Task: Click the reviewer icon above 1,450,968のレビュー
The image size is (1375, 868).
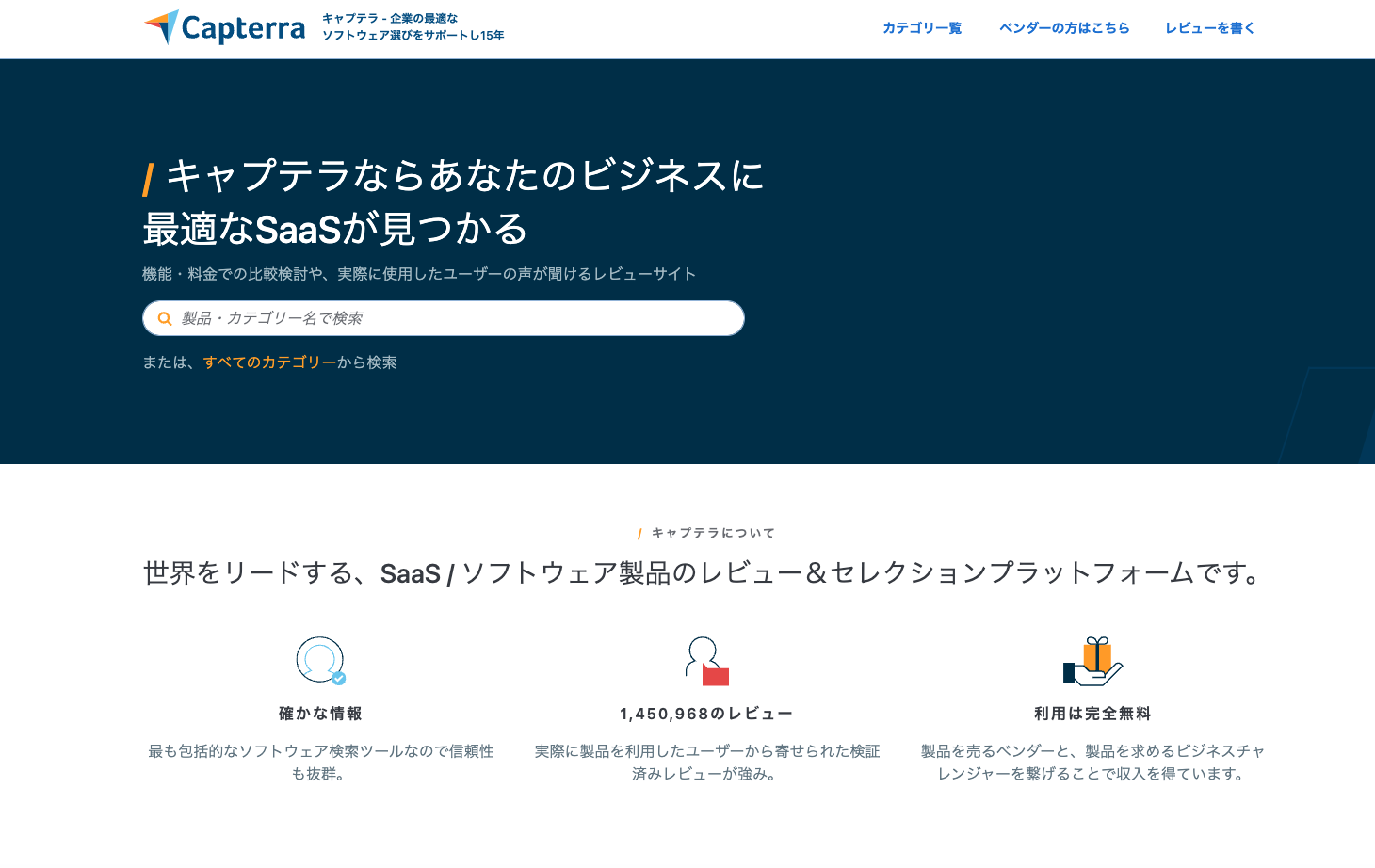Action: pos(706,661)
